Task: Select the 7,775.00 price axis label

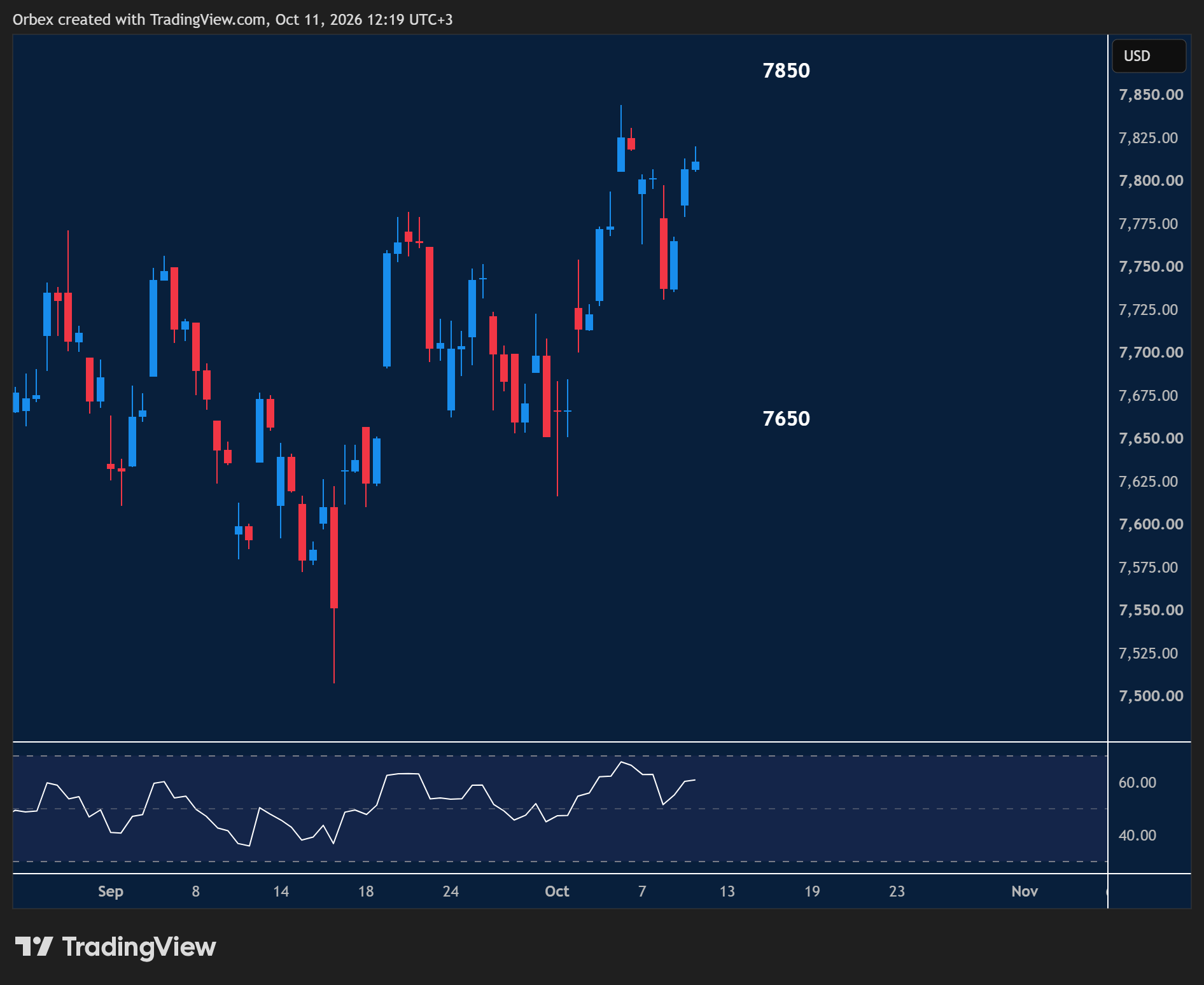Action: pos(1148,224)
